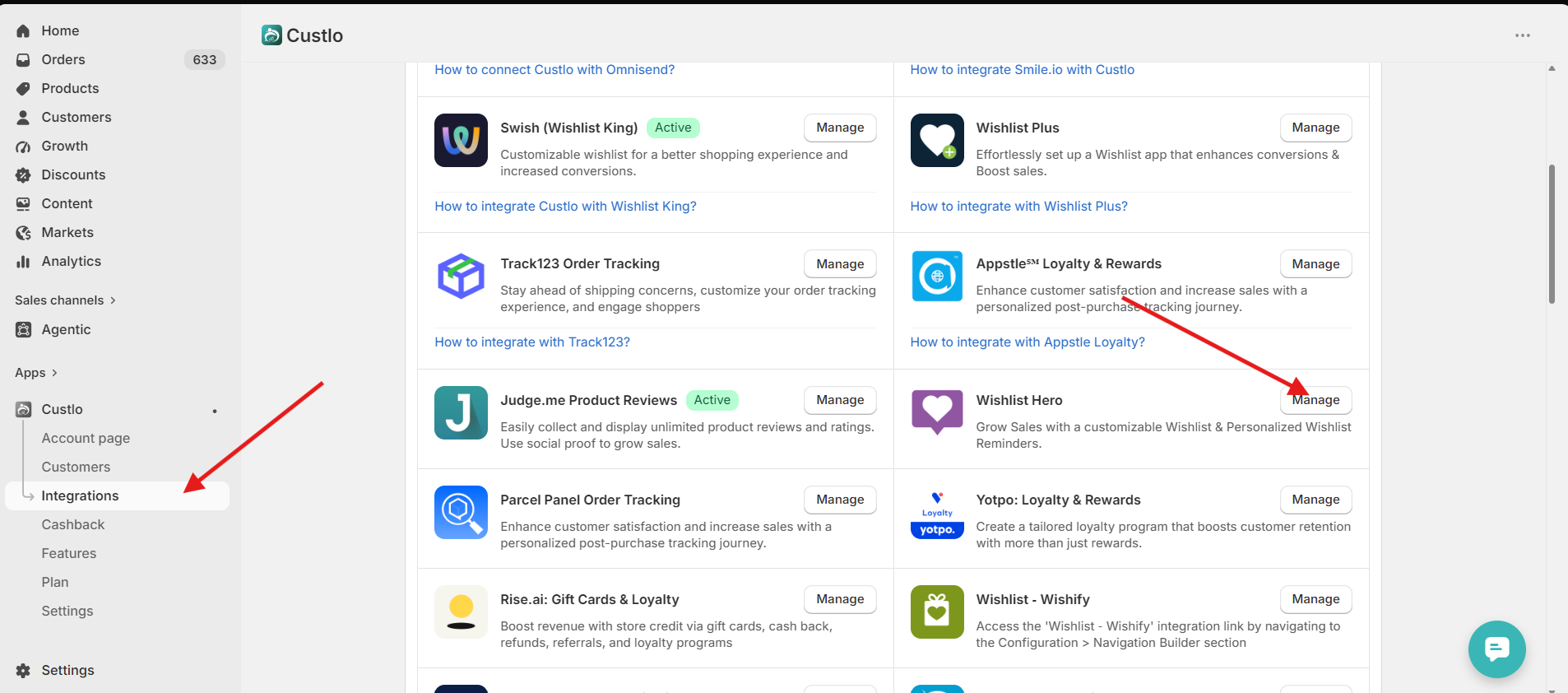
Task: Click the Active badge on Judge.me
Action: click(712, 400)
